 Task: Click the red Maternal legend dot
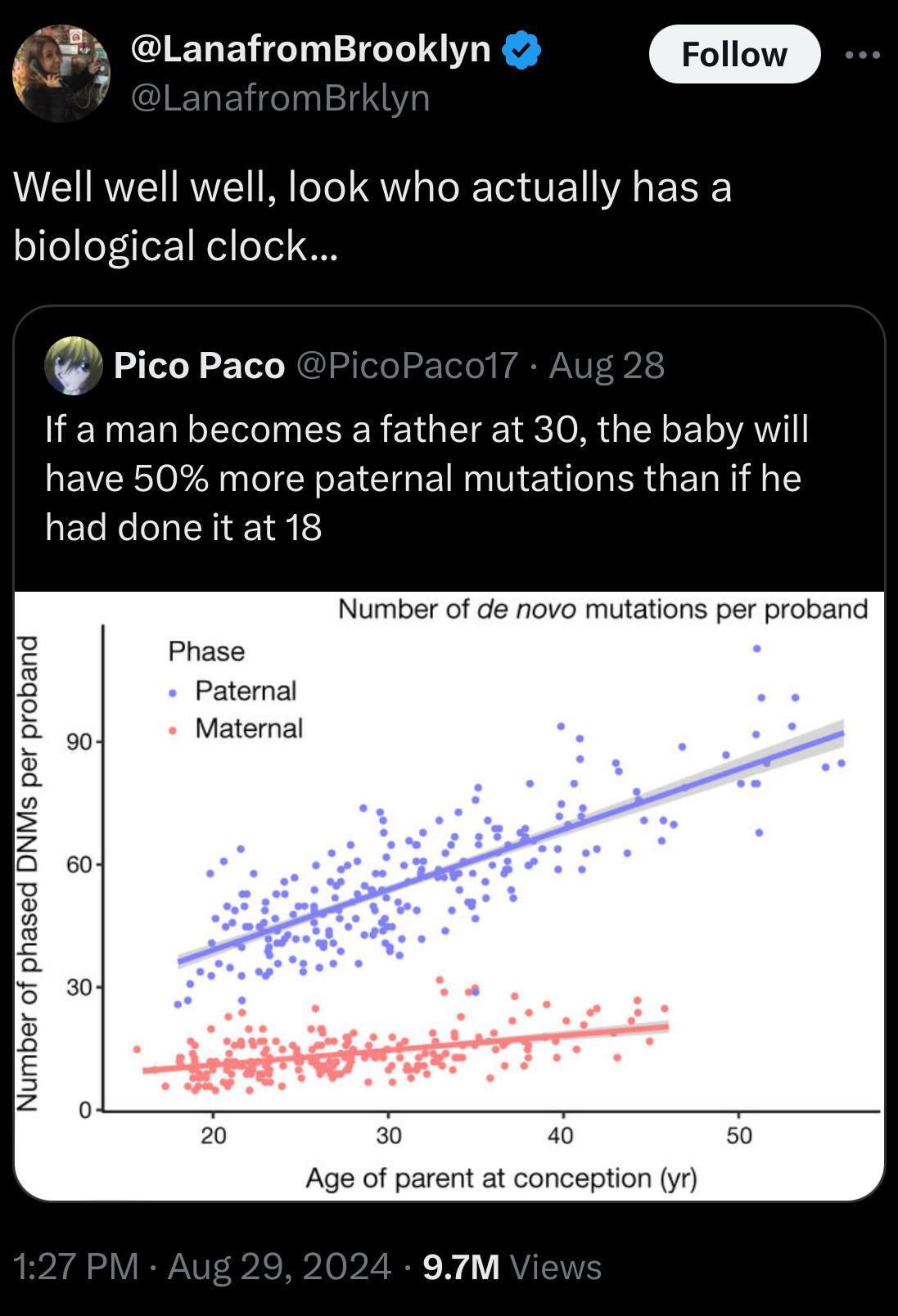[173, 730]
